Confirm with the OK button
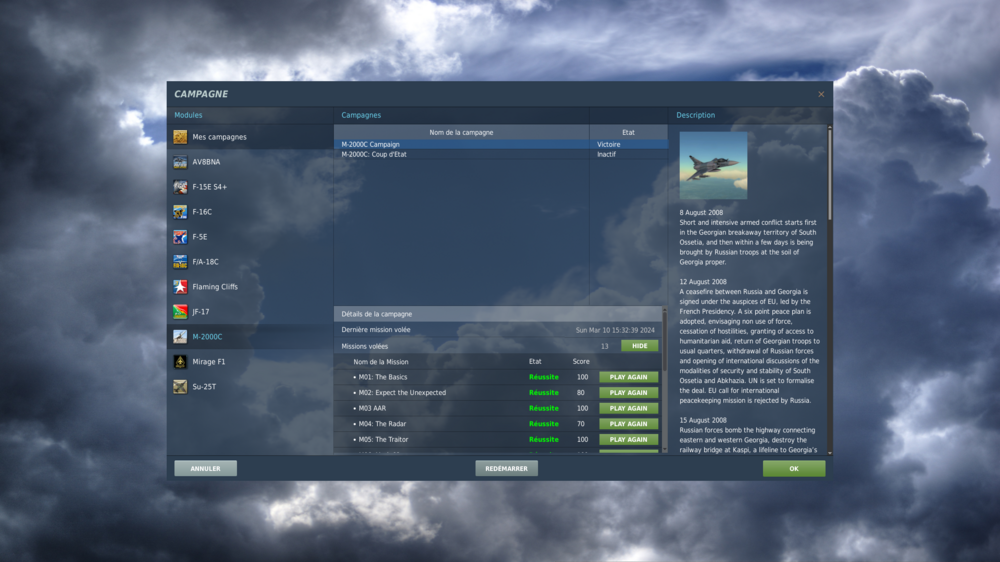The image size is (1000, 562). 794,468
